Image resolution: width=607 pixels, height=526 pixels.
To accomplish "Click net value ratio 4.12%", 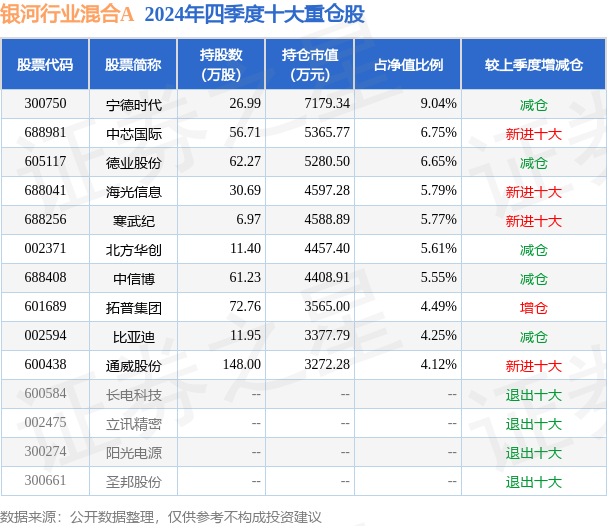I will [438, 365].
